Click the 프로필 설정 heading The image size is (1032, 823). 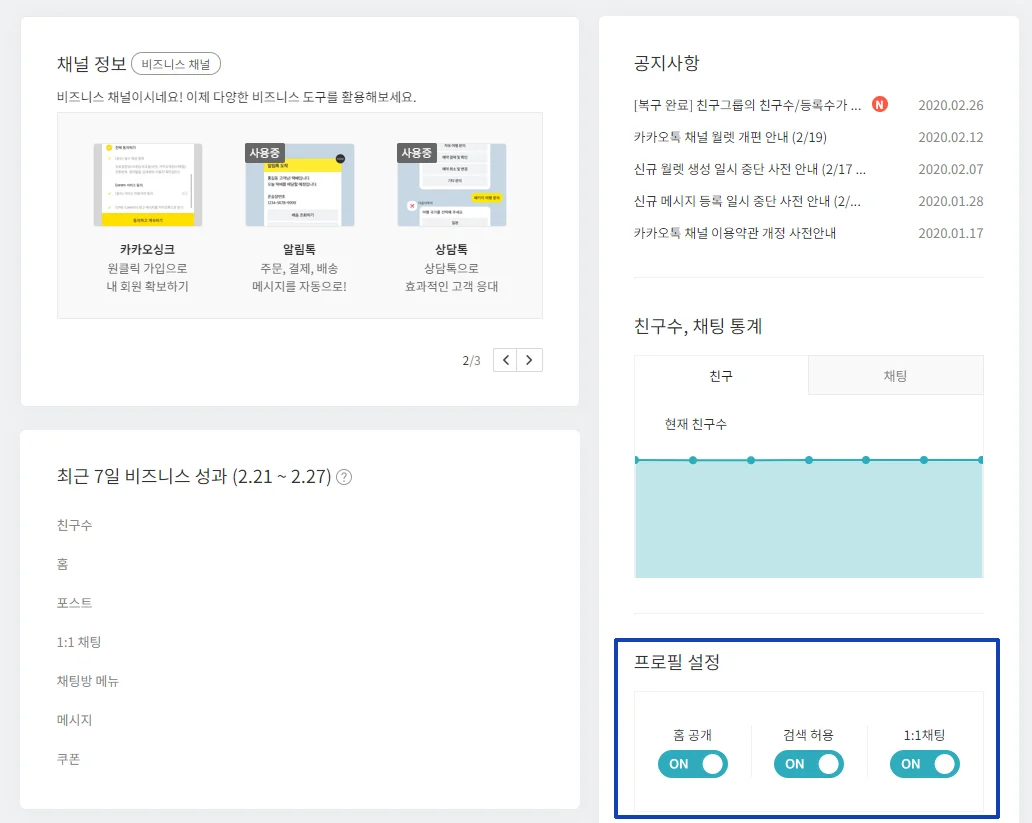coord(677,662)
